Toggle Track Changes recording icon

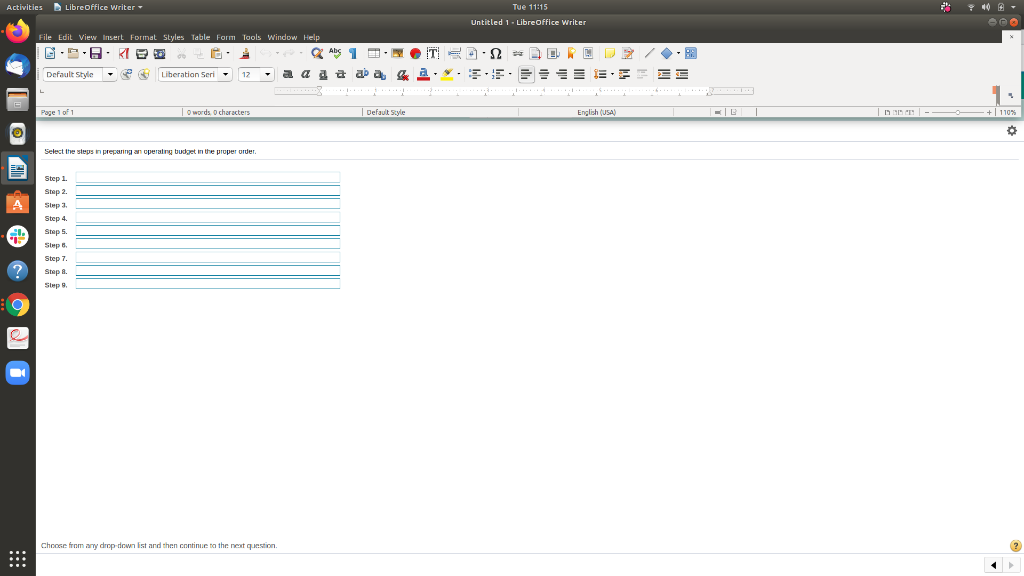[628, 54]
